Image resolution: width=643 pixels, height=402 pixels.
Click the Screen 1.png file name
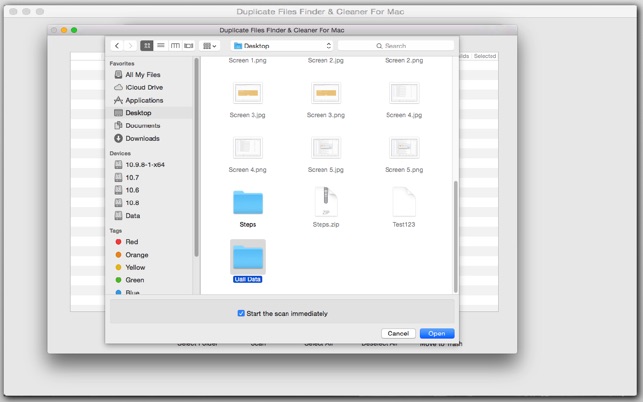point(247,60)
